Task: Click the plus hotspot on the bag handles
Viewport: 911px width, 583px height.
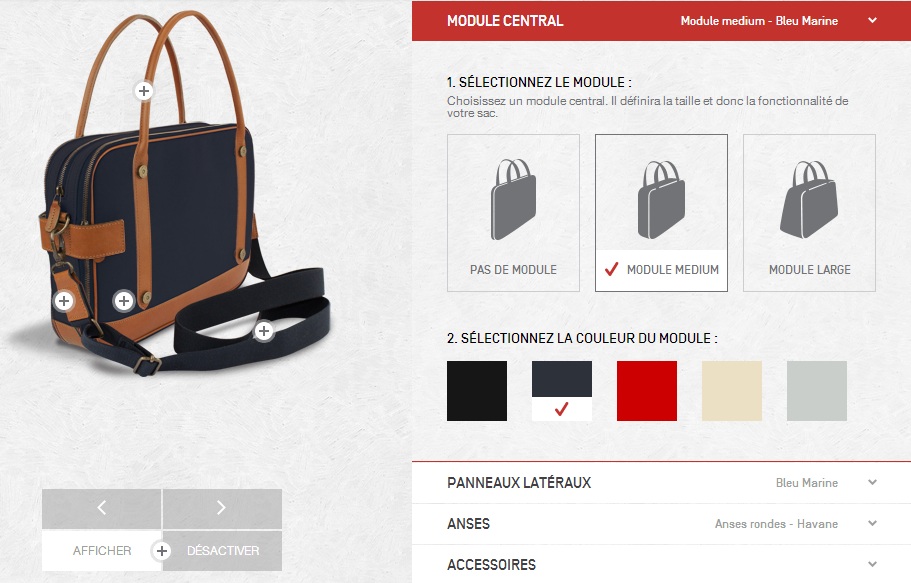Action: click(x=144, y=91)
